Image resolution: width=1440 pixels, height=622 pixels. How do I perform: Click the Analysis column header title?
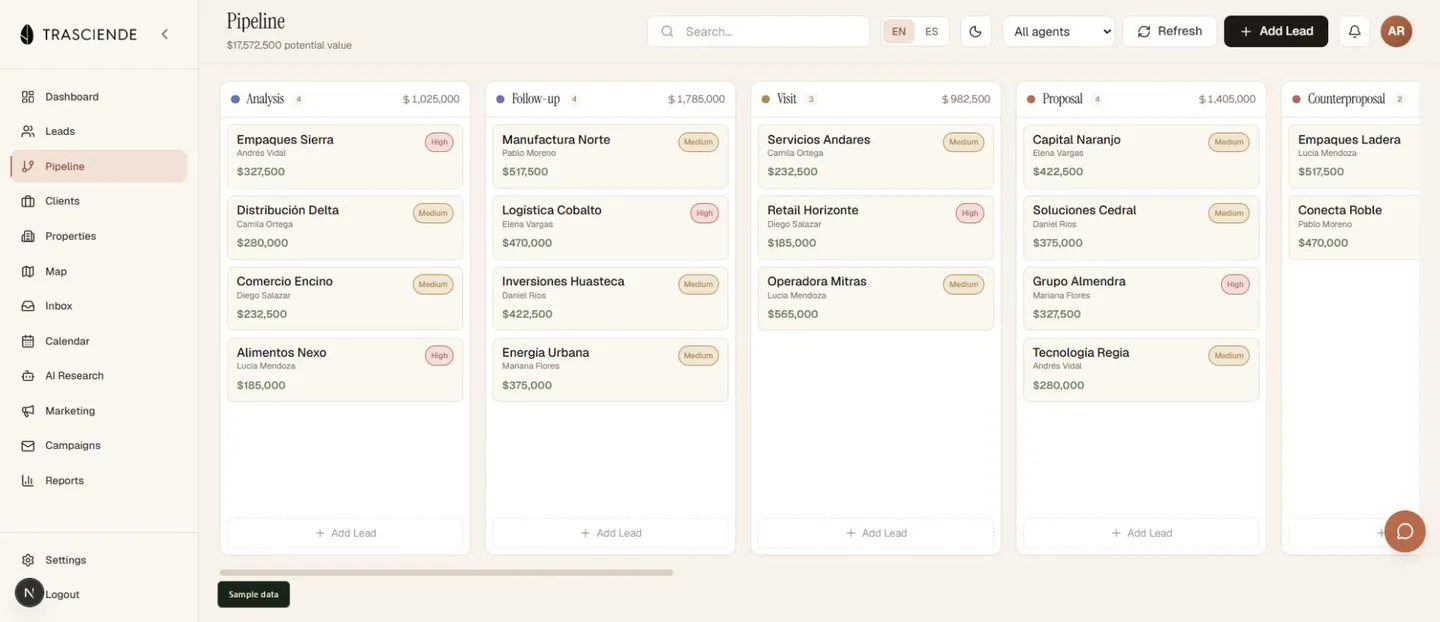pyautogui.click(x=265, y=99)
